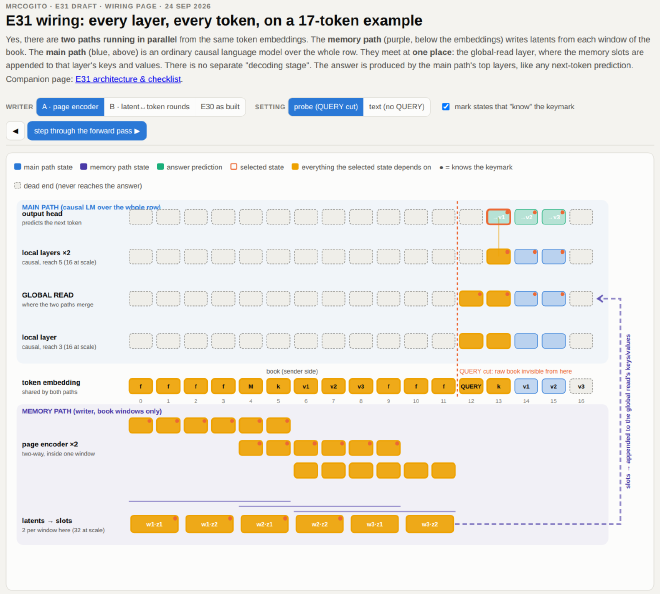
Task: Select token embedding f at index 0
Action: 141,386
